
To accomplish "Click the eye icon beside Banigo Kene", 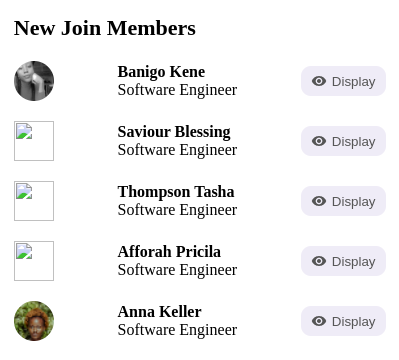I will tap(319, 81).
